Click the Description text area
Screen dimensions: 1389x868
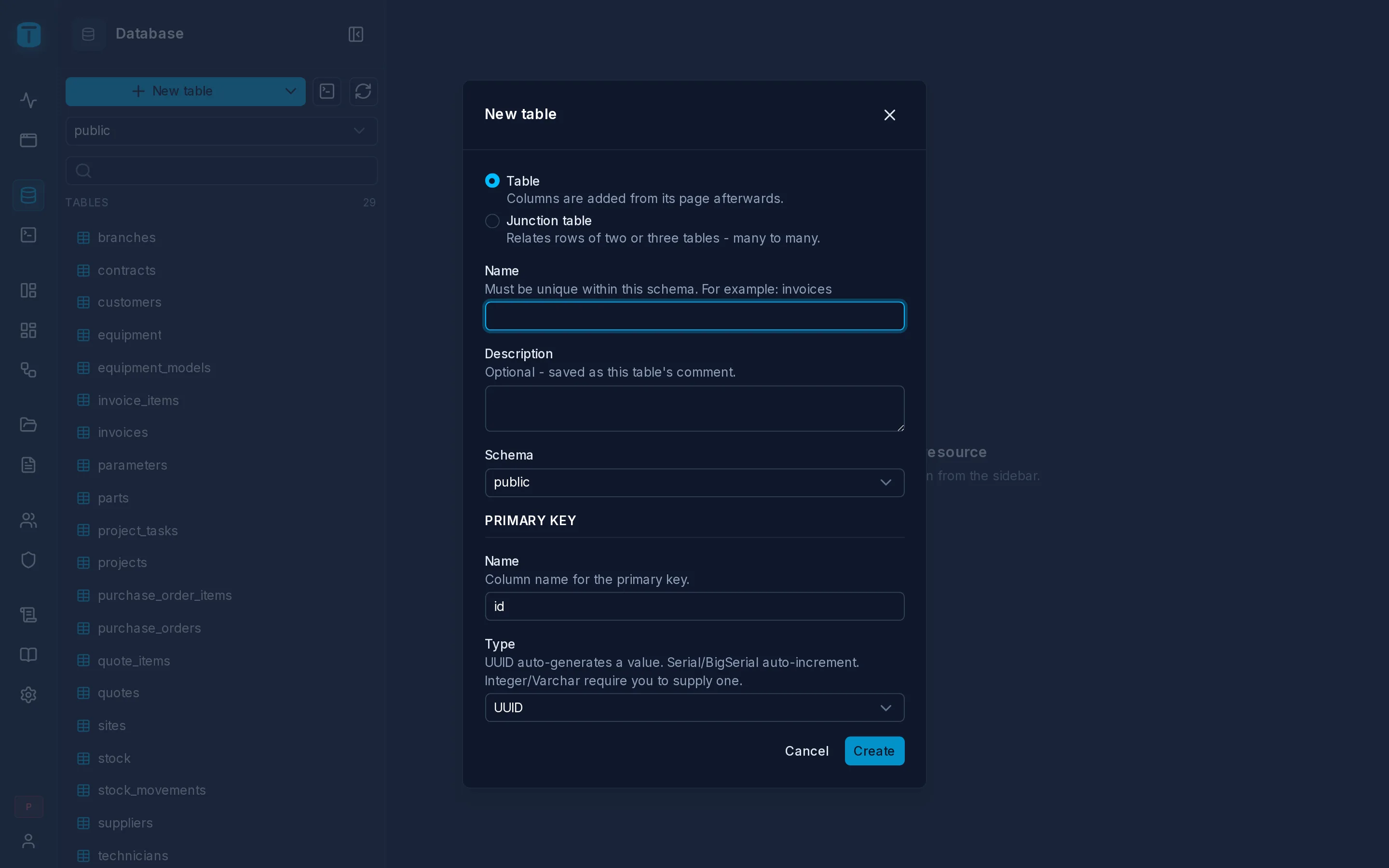coord(694,409)
